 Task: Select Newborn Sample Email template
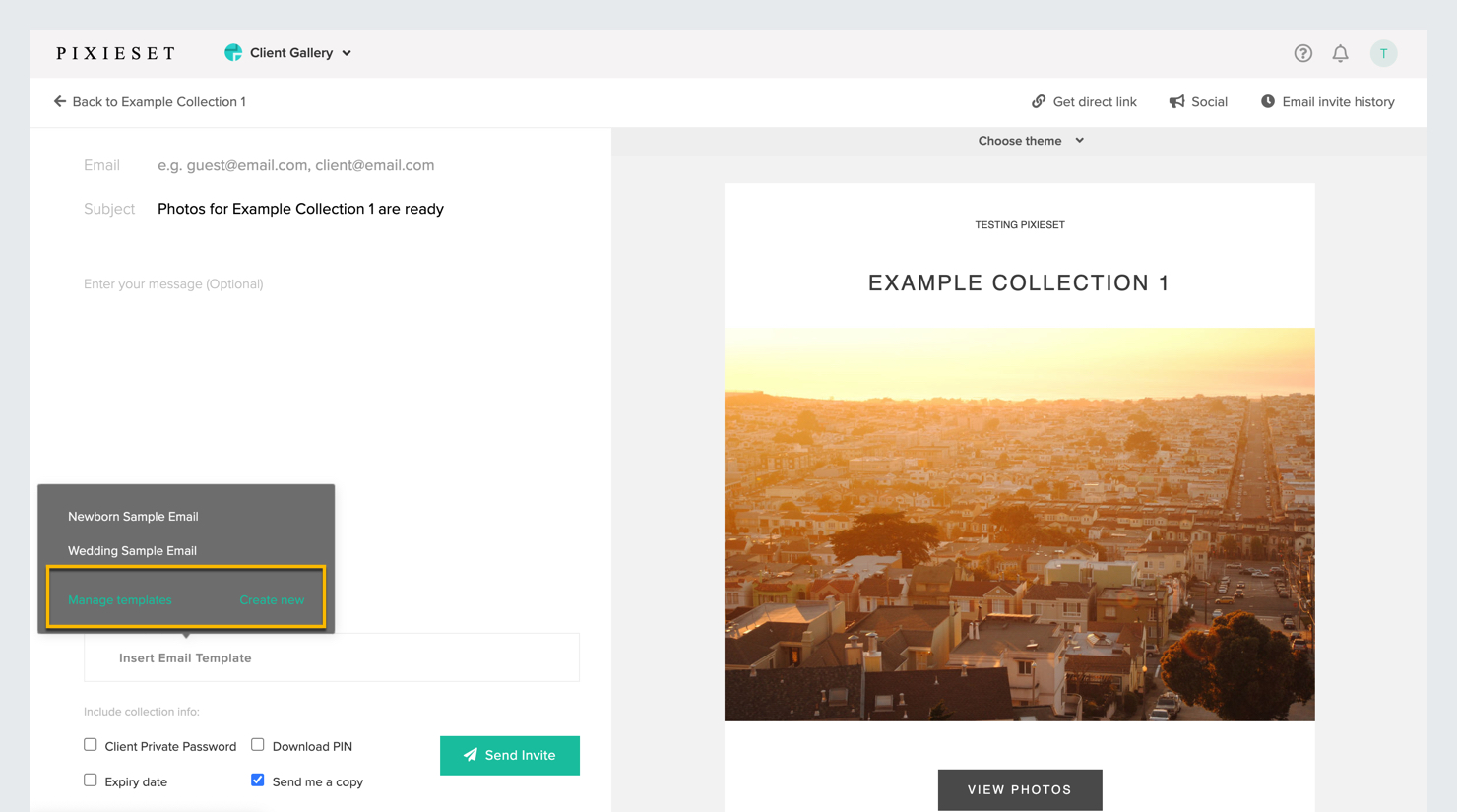coord(133,516)
